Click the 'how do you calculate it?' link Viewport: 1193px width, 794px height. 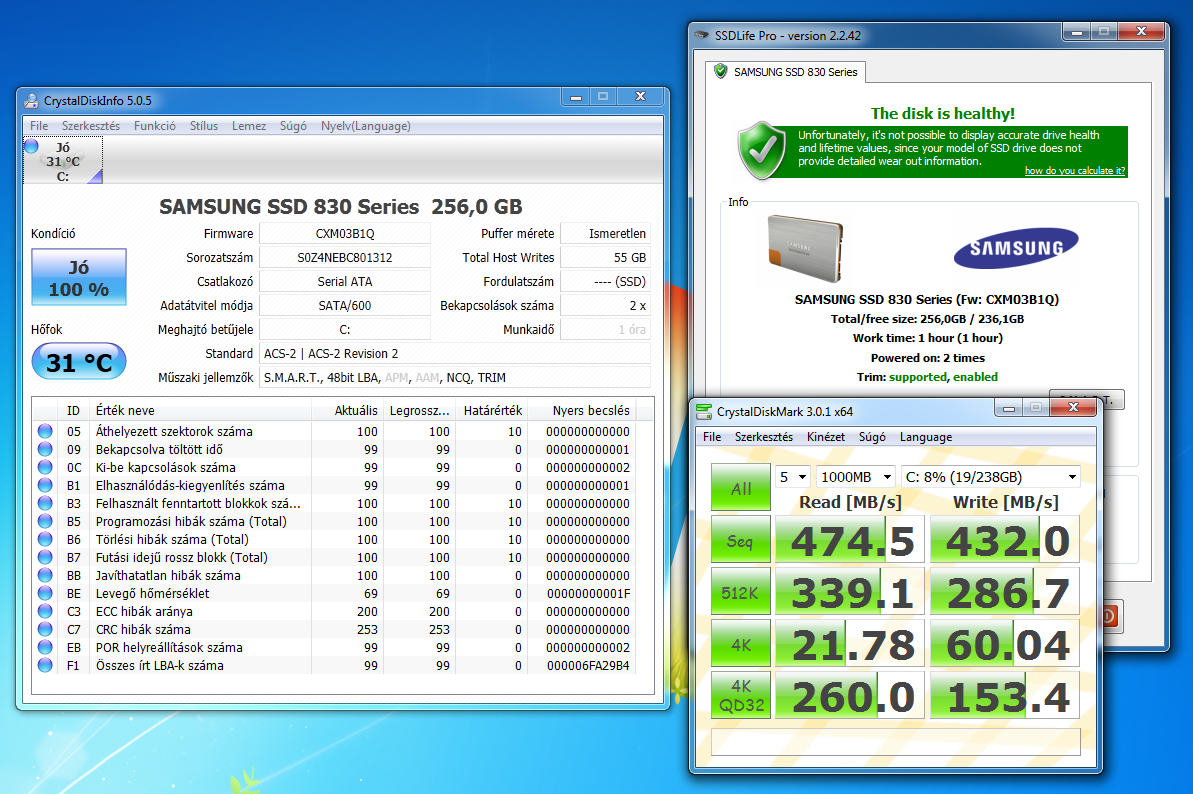pos(1075,171)
